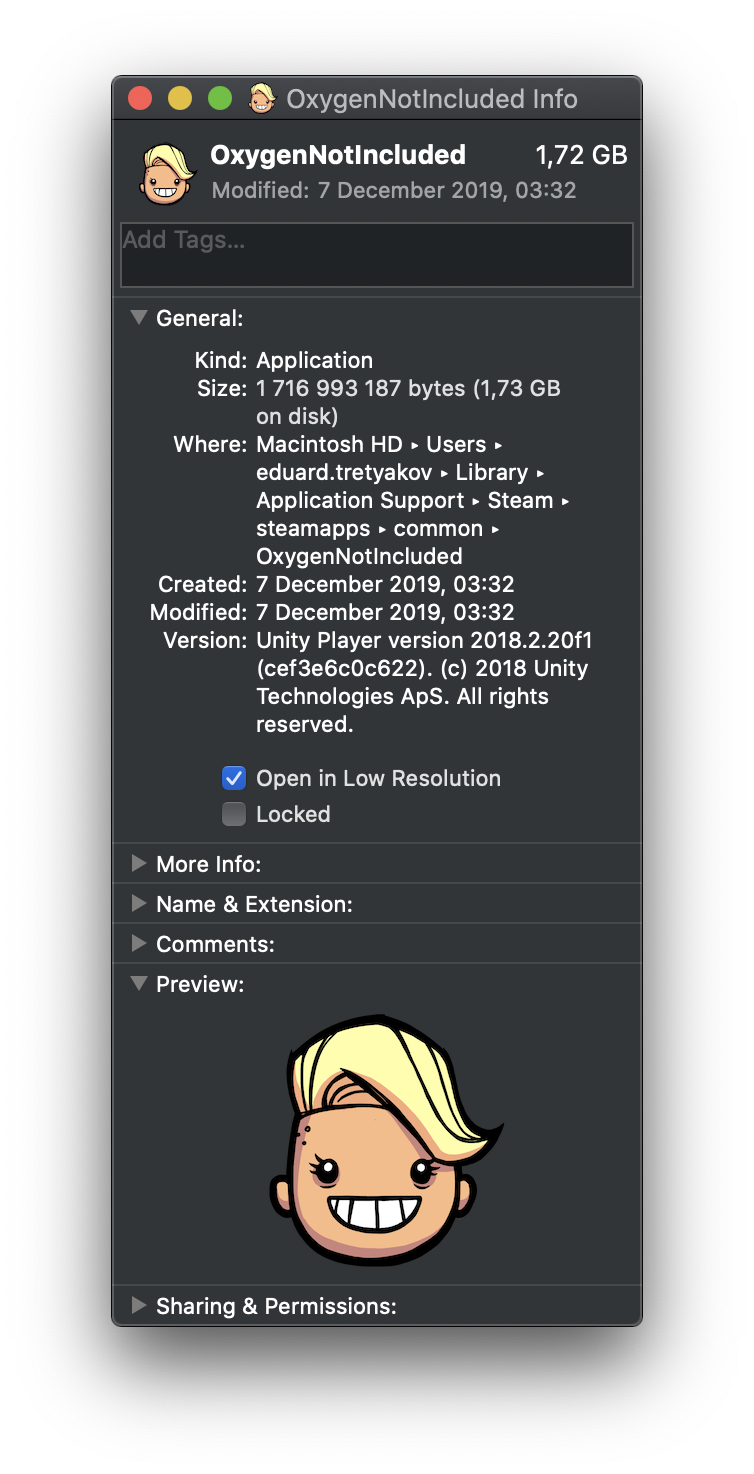Image resolution: width=754 pixels, height=1474 pixels.
Task: Click the Add Tags input field
Action: click(x=377, y=255)
